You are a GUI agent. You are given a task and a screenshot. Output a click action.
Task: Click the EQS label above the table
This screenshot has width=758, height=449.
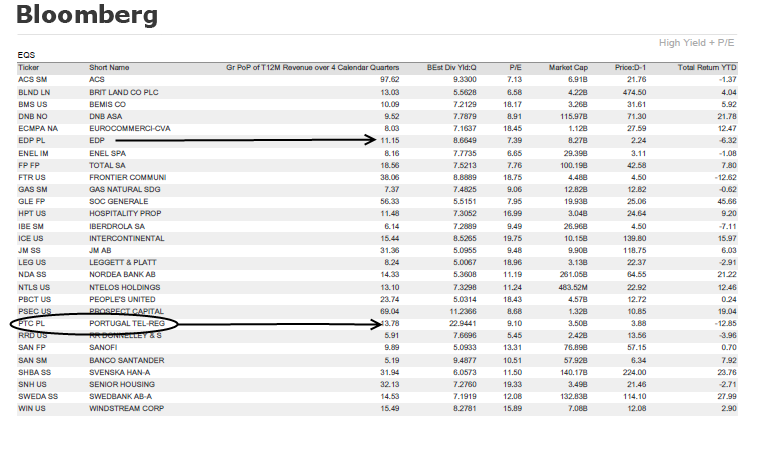pyautogui.click(x=26, y=55)
